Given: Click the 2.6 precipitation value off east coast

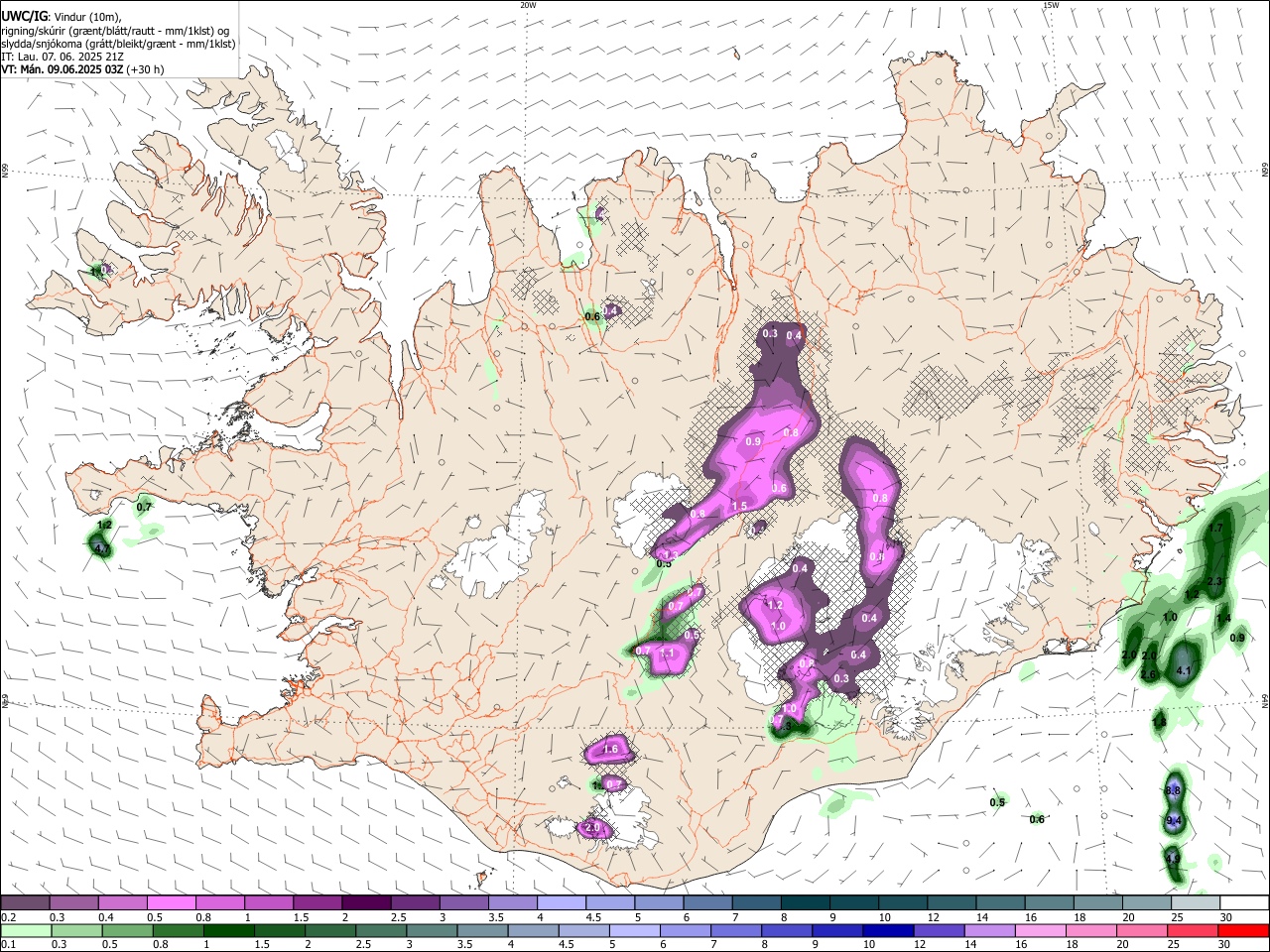Looking at the screenshot, I should tap(1148, 674).
